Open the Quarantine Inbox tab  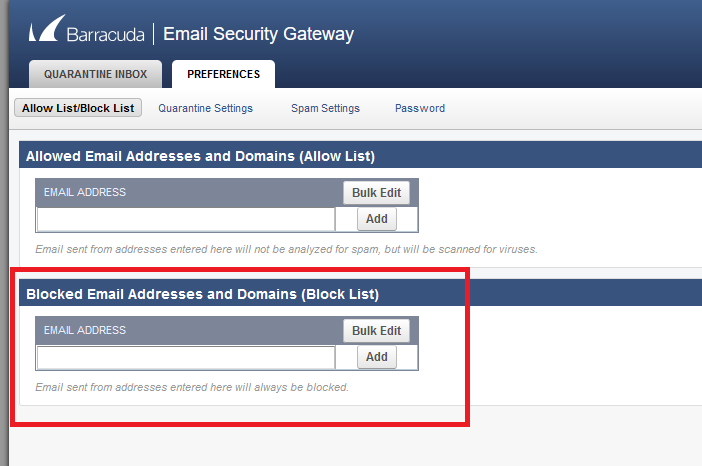(x=96, y=74)
